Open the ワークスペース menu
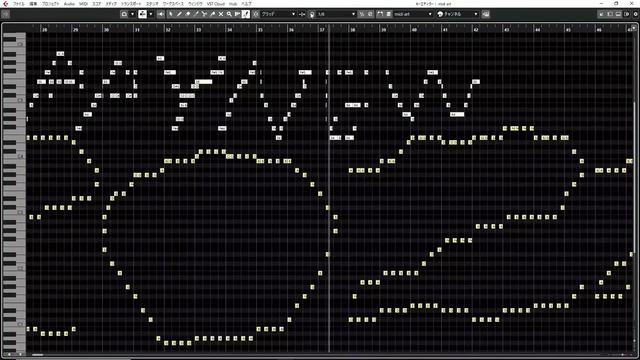 coord(173,4)
